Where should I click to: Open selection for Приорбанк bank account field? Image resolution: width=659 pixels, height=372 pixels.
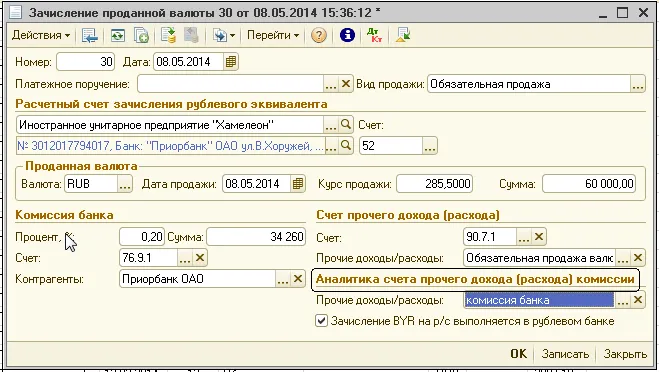pyautogui.click(x=331, y=146)
